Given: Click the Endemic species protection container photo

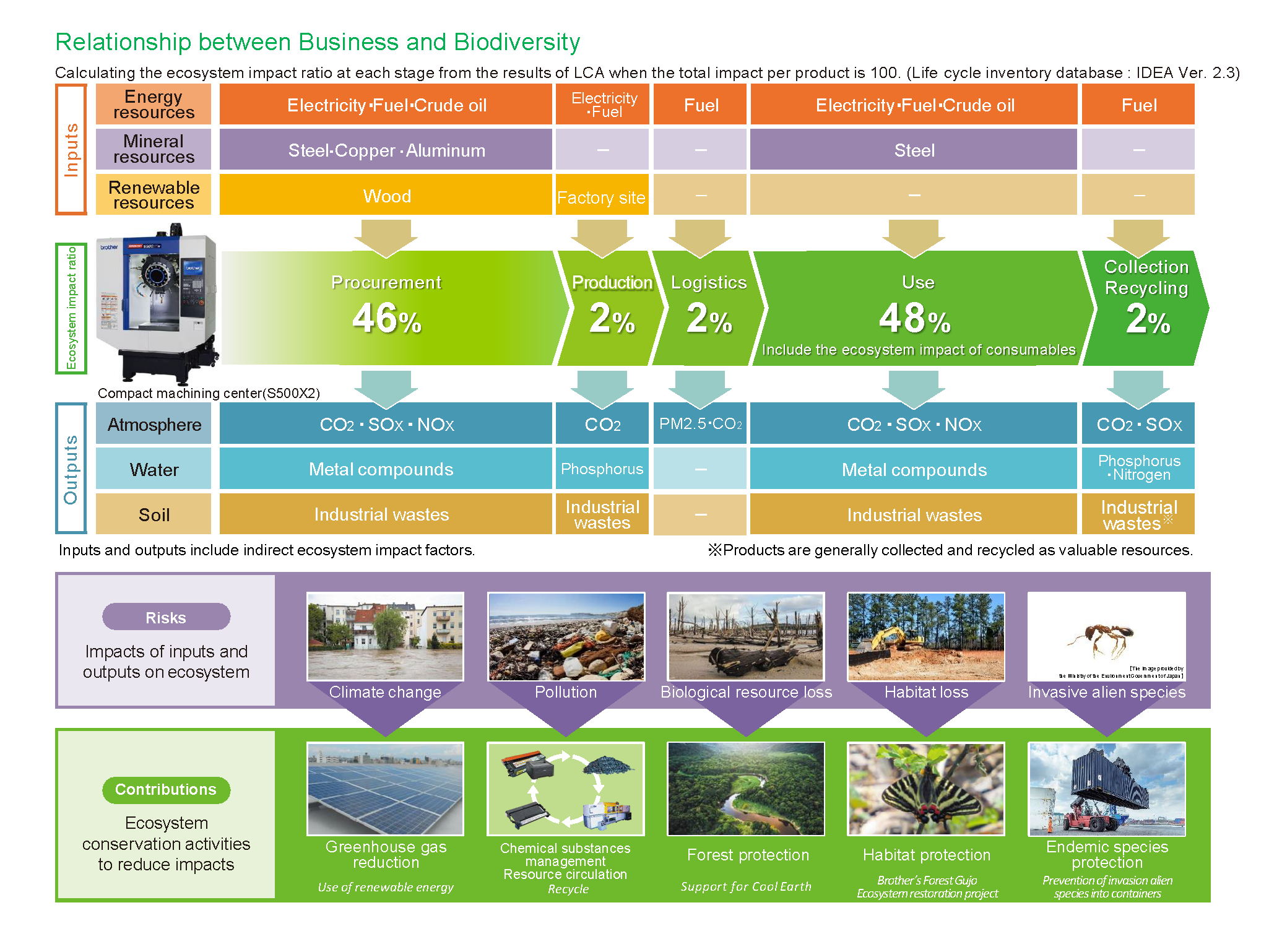Looking at the screenshot, I should click(1107, 789).
